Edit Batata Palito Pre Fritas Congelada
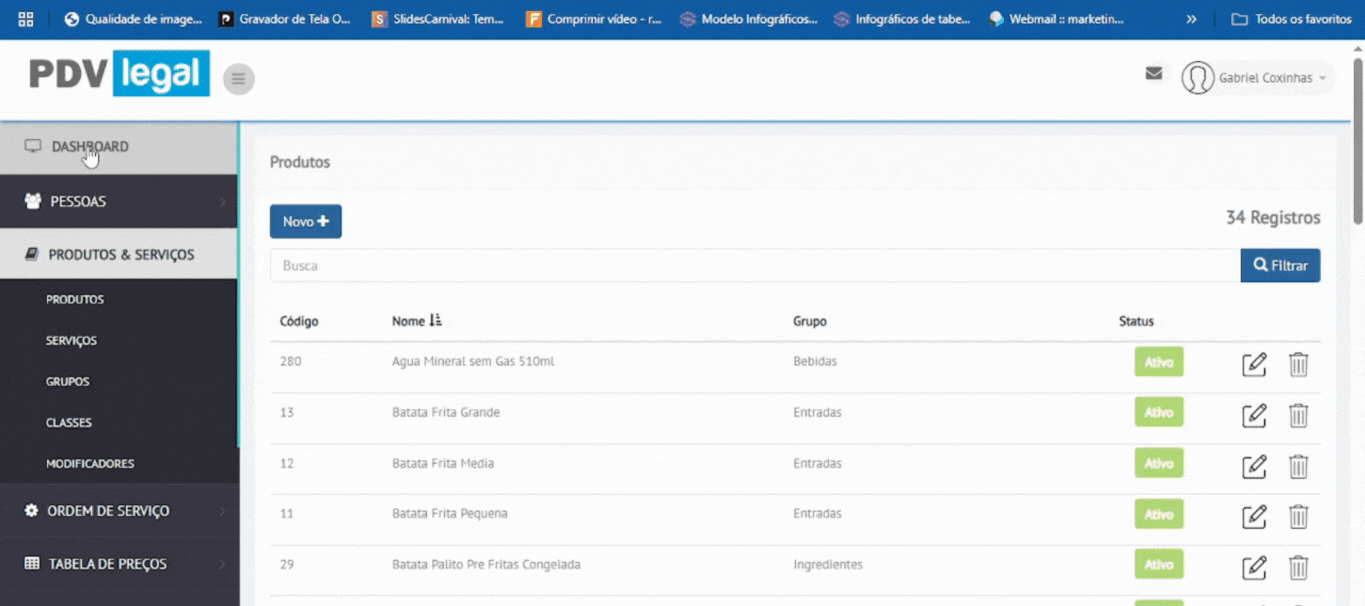 tap(1254, 567)
